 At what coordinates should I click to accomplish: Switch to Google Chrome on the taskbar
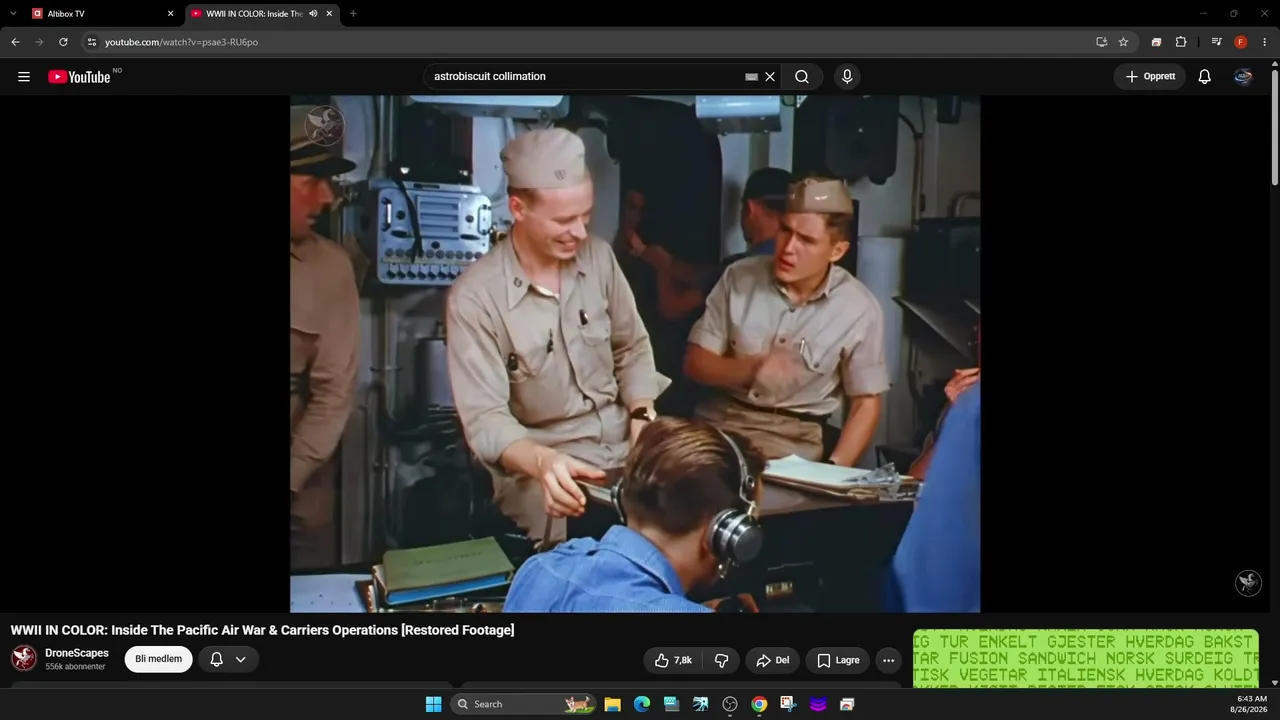[x=759, y=704]
